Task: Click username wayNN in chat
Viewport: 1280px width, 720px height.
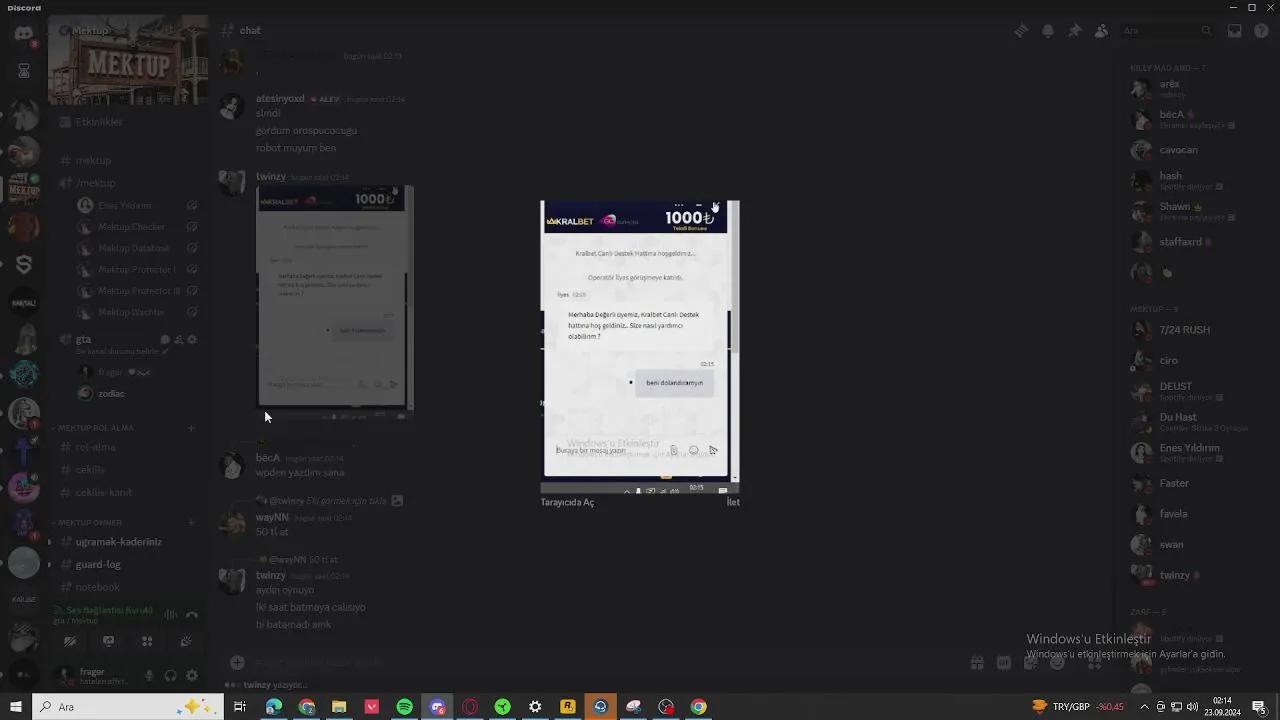Action: [x=272, y=518]
